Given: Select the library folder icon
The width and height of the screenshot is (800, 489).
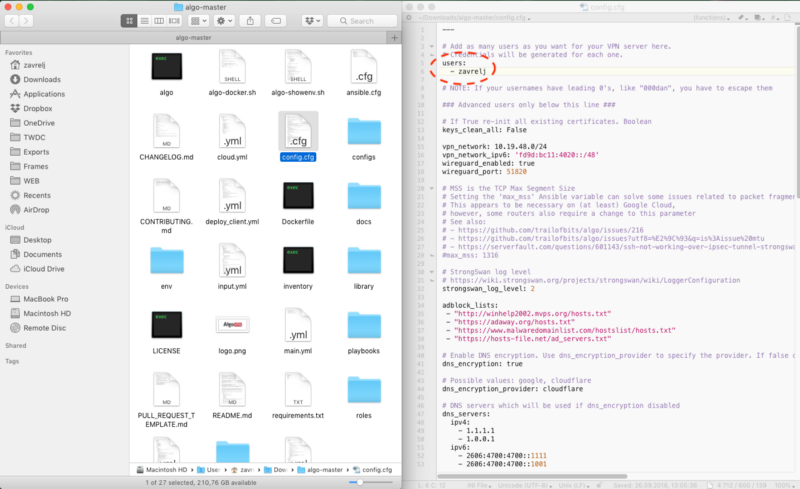Looking at the screenshot, I should pyautogui.click(x=364, y=261).
